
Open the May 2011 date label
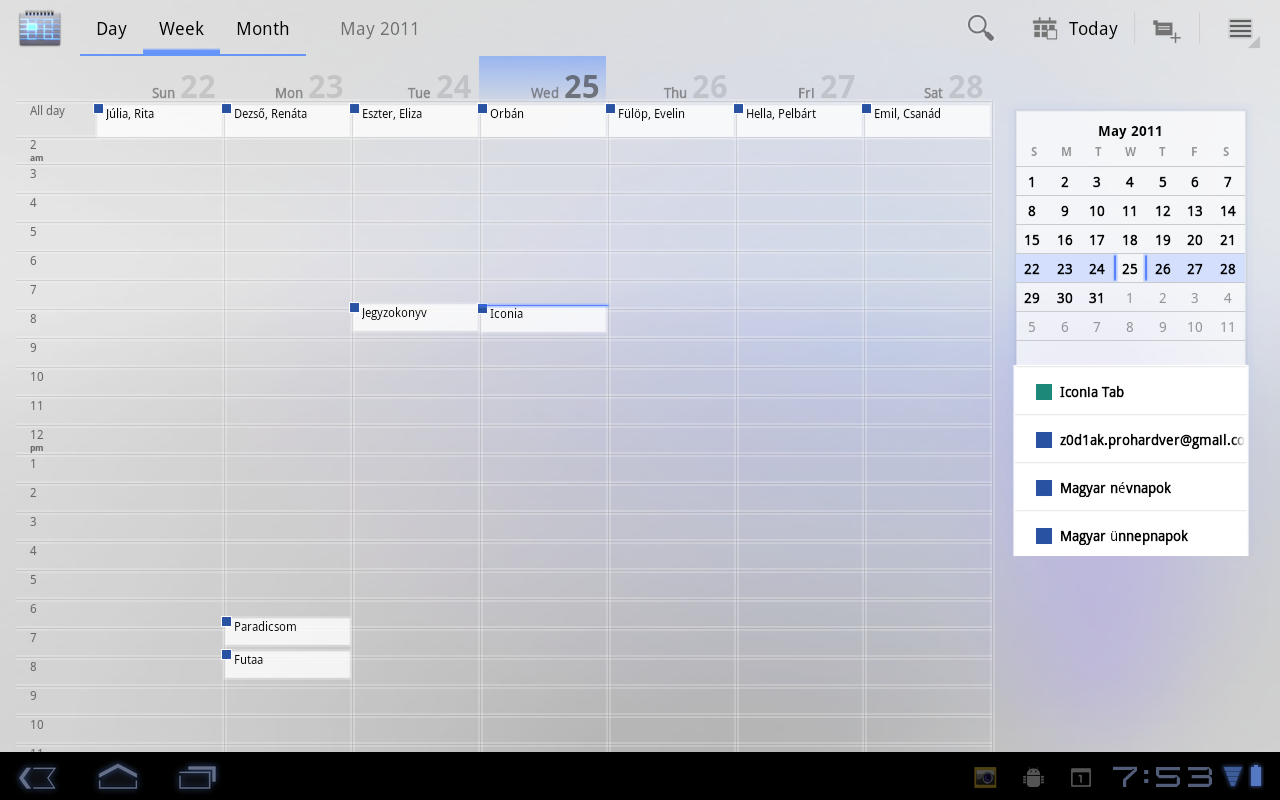(x=379, y=29)
